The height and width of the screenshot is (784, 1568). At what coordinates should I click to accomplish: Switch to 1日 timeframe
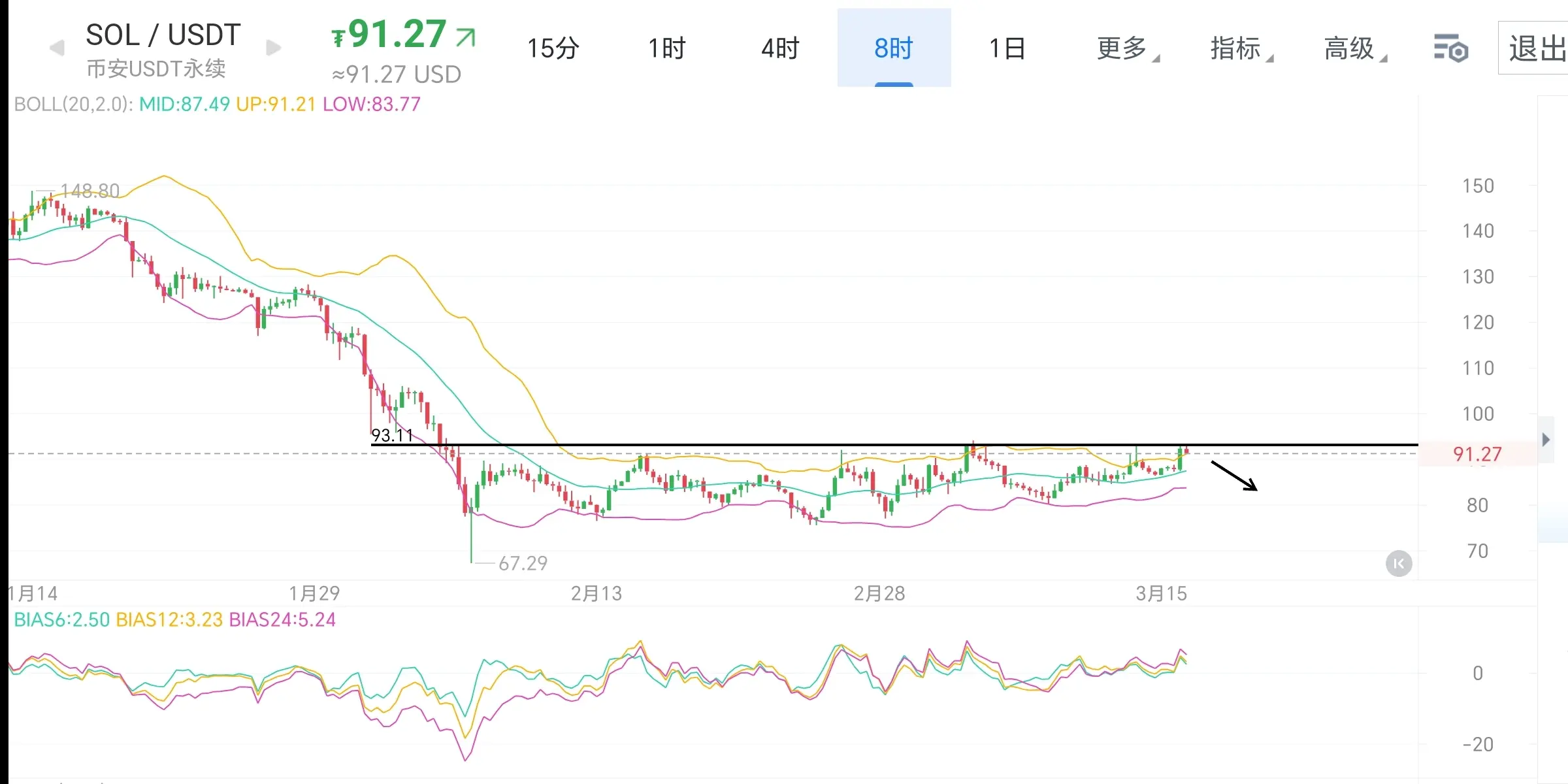tap(1007, 48)
